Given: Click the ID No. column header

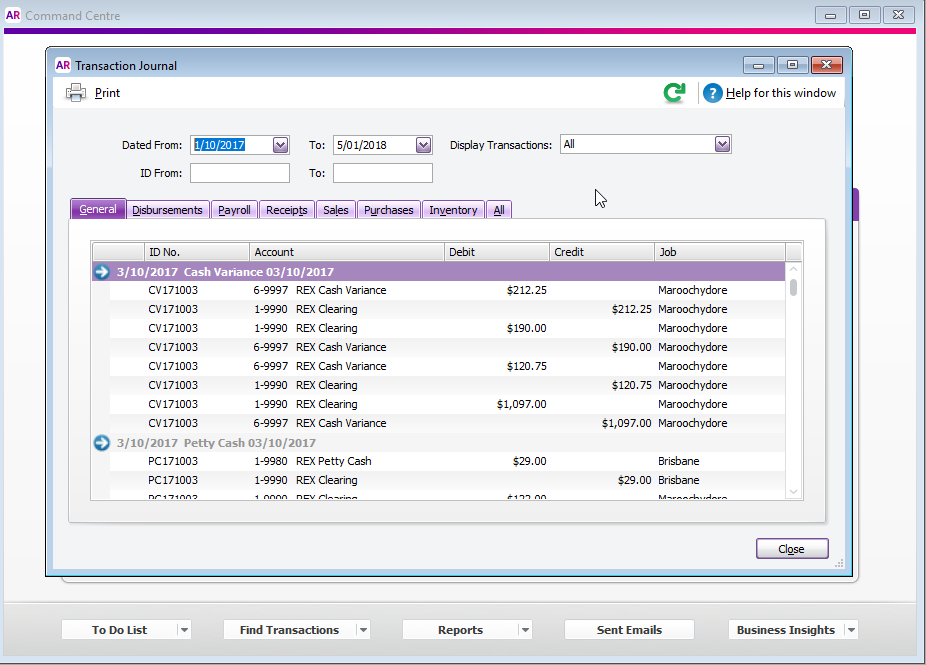Looking at the screenshot, I should pyautogui.click(x=197, y=252).
